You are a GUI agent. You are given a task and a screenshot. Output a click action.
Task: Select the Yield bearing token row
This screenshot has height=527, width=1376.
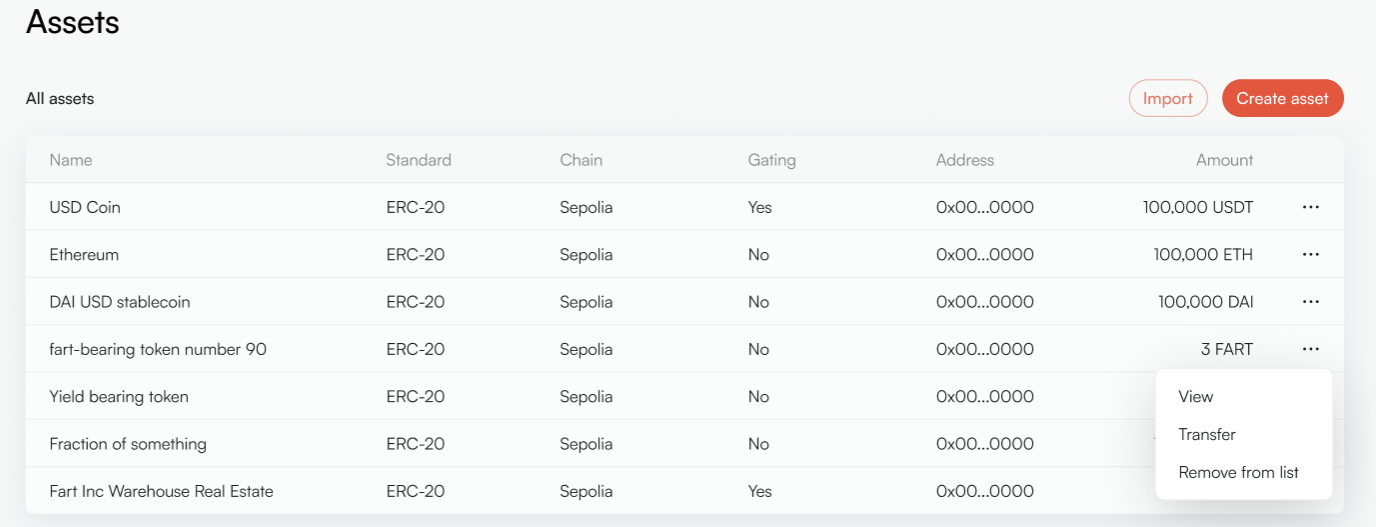(119, 397)
